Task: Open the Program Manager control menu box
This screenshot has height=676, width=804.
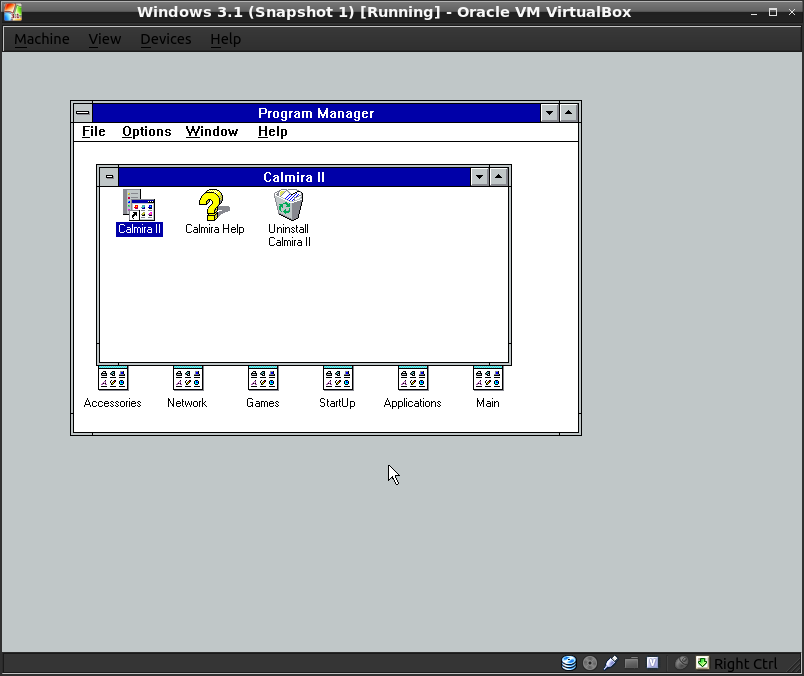Action: (83, 113)
